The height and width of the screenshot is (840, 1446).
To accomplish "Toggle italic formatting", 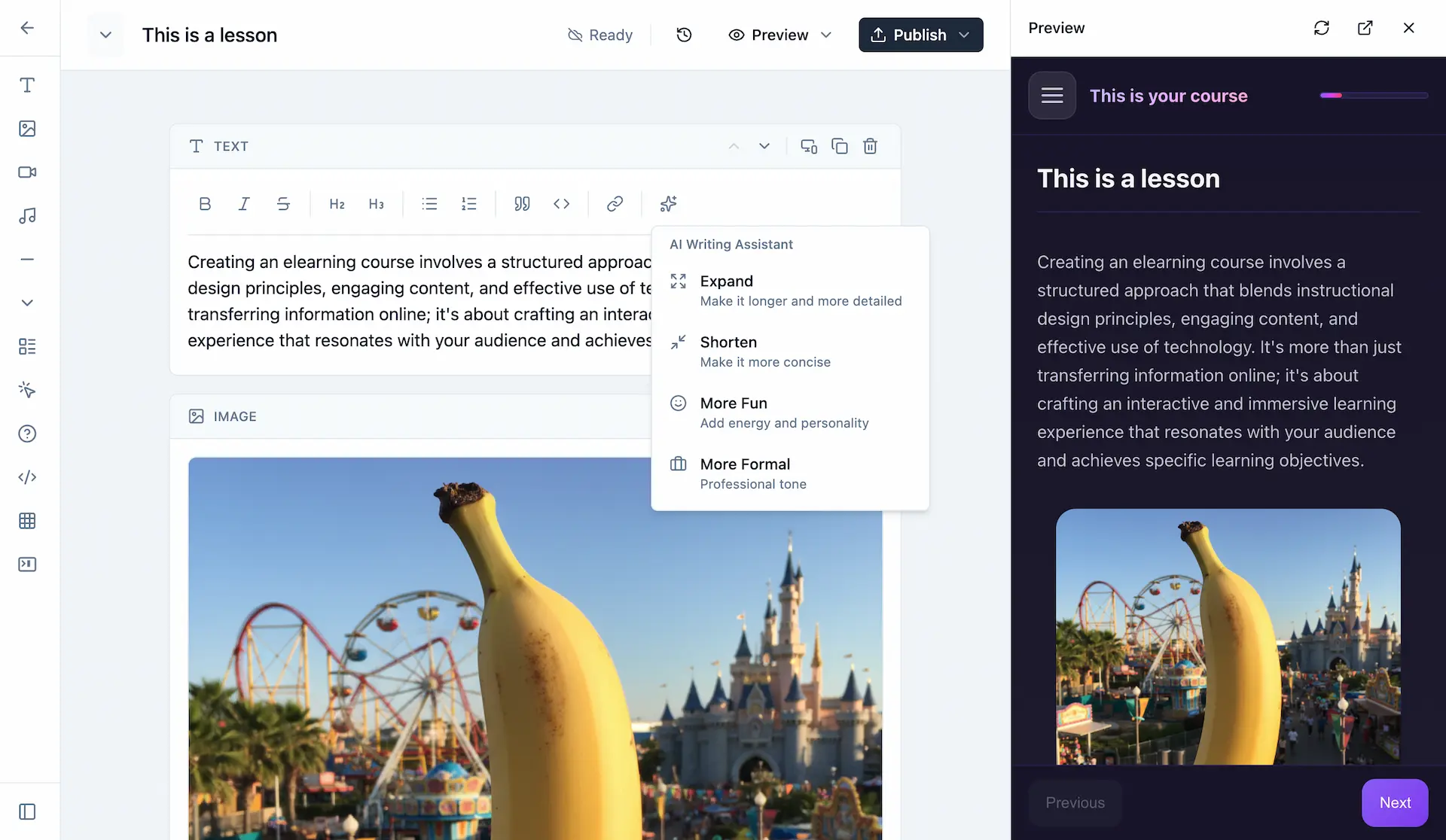I will click(243, 203).
